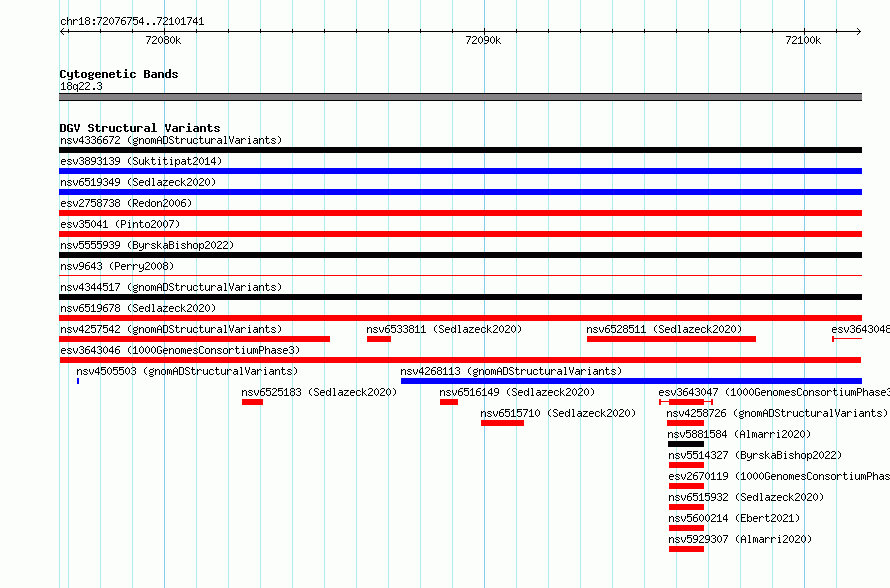The height and width of the screenshot is (588, 890).
Task: Open the esv3893139 (Suktitipat2014) variant label
Action: pos(141,161)
